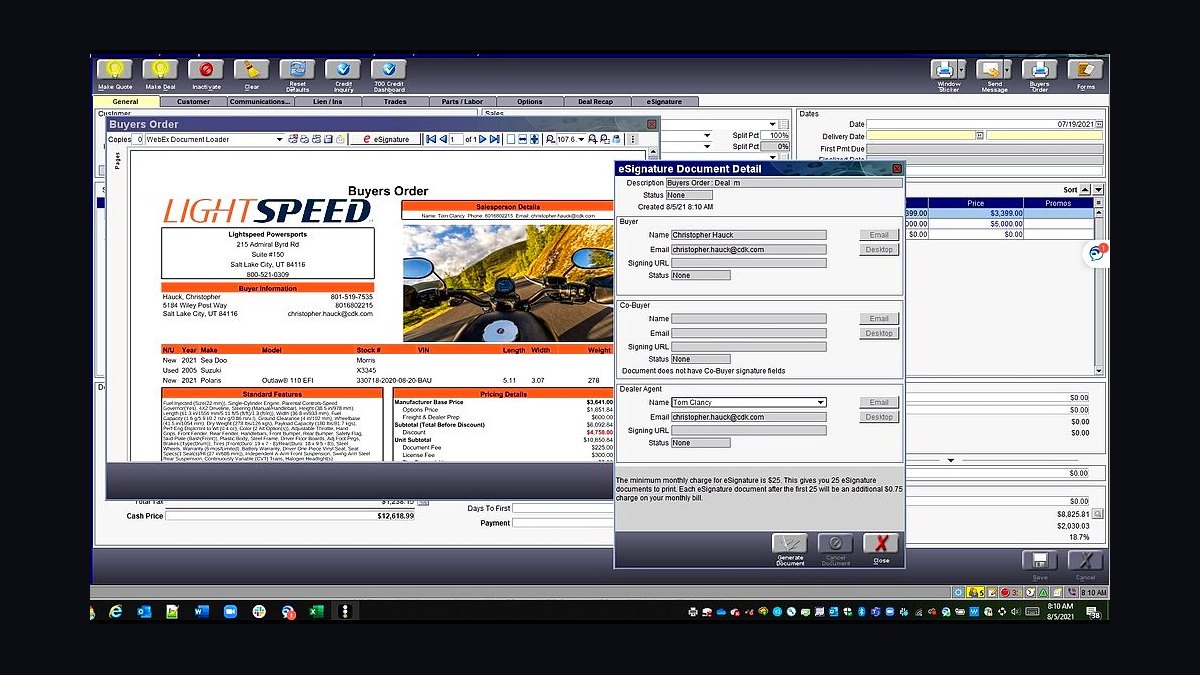Image resolution: width=1200 pixels, height=675 pixels.
Task: Click the Make Deal lightbulb icon
Action: [160, 71]
